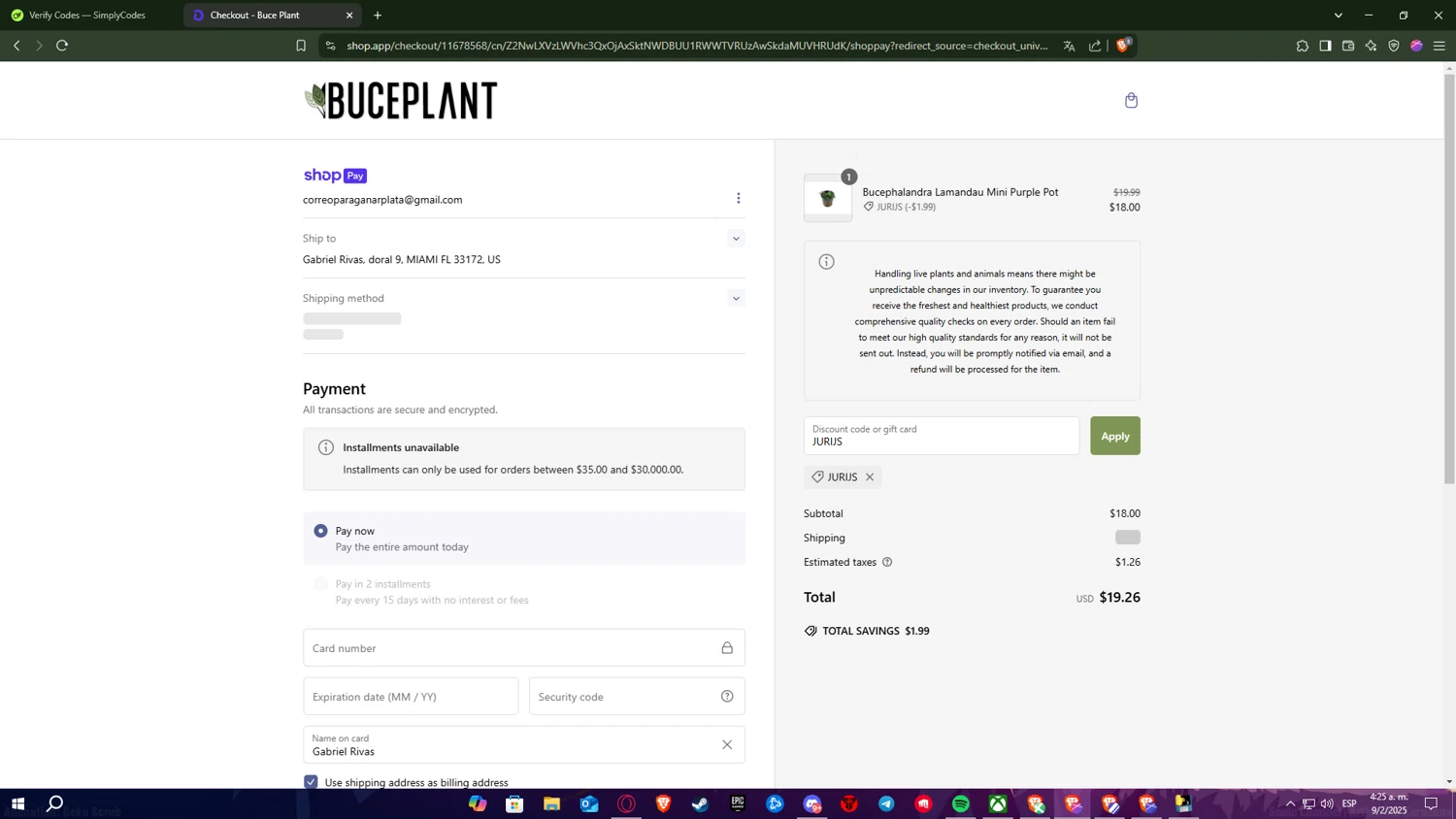The height and width of the screenshot is (819, 1456).
Task: Click the Card number field
Action: coord(523,648)
